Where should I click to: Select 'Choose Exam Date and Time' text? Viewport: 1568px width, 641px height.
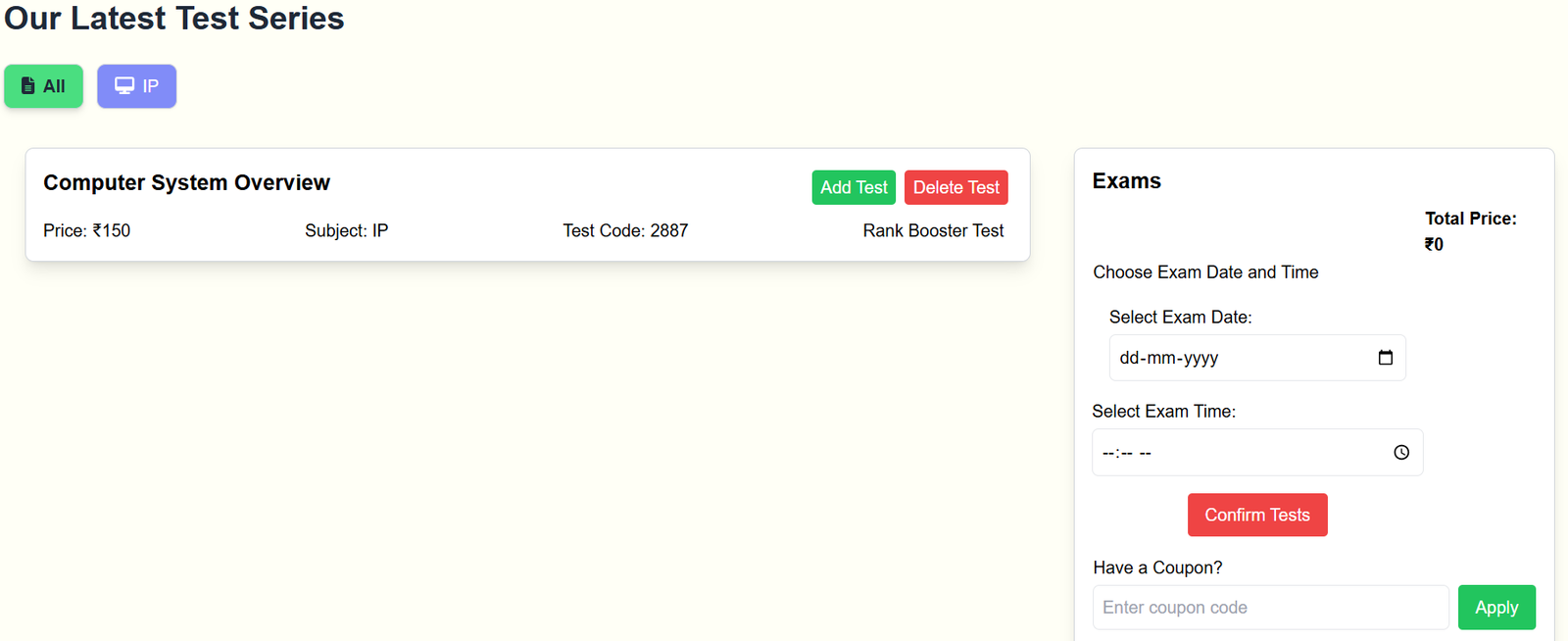pyautogui.click(x=1205, y=272)
